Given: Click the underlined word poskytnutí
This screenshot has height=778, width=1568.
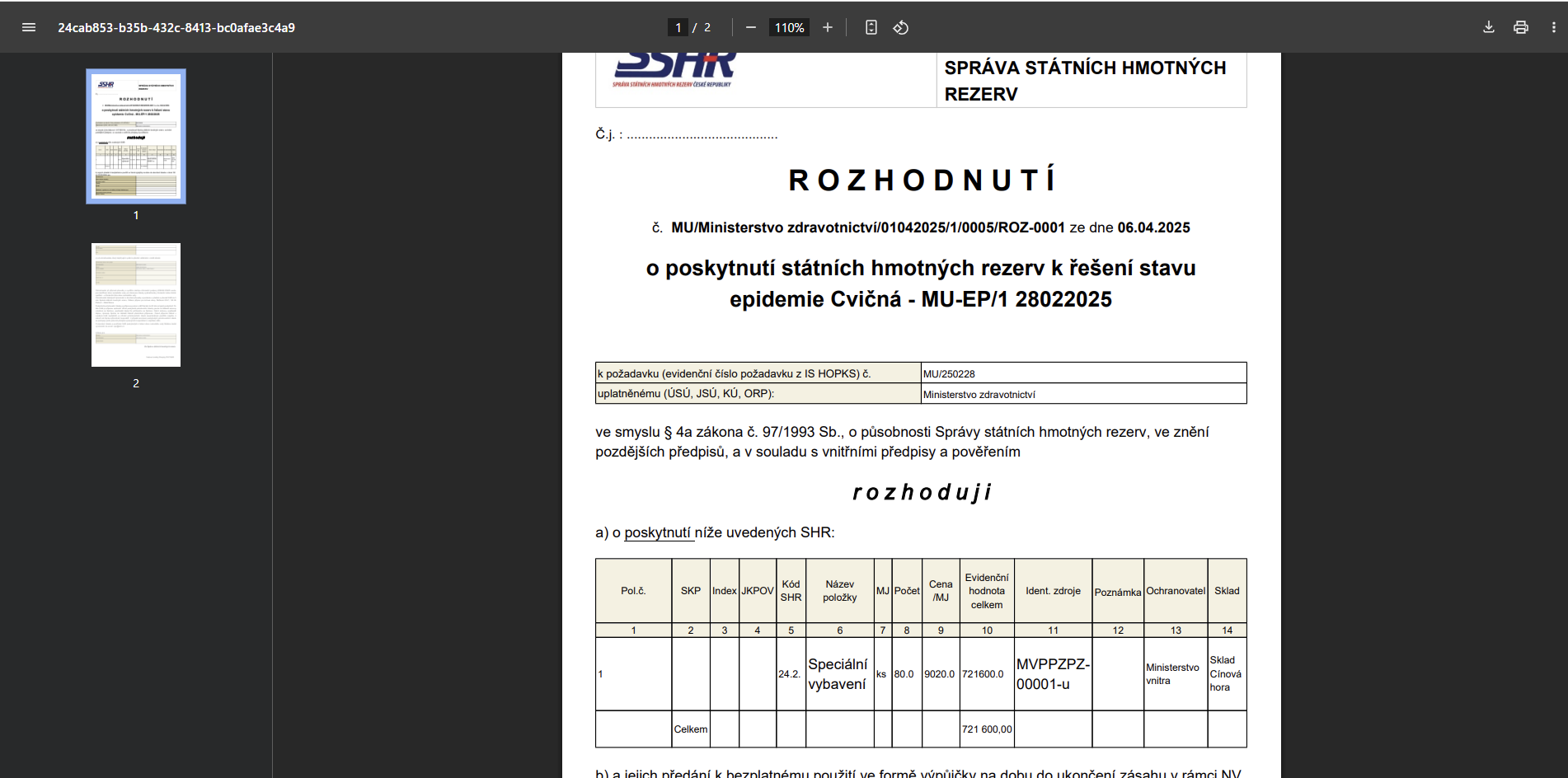Looking at the screenshot, I should point(657,532).
